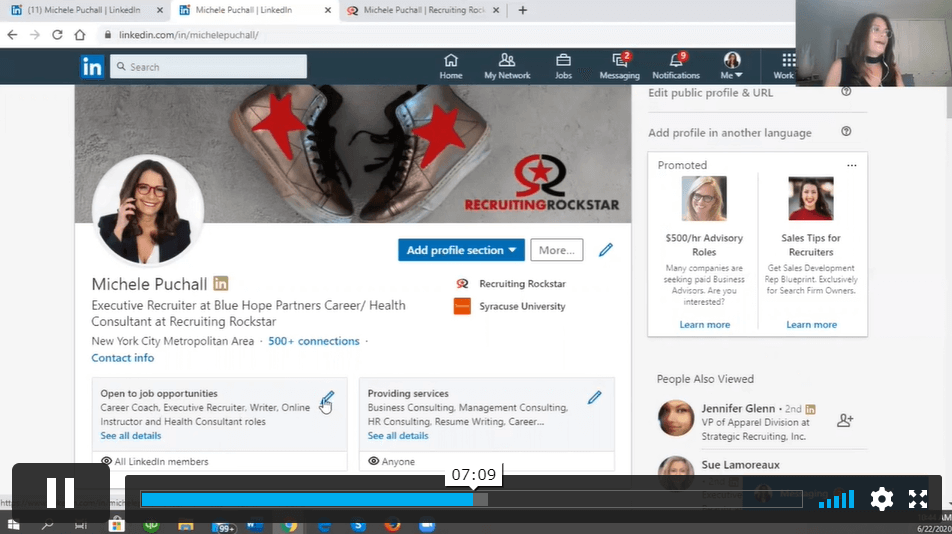The width and height of the screenshot is (952, 534).
Task: Switch to Recruiting Rockstar tab
Action: [x=424, y=10]
